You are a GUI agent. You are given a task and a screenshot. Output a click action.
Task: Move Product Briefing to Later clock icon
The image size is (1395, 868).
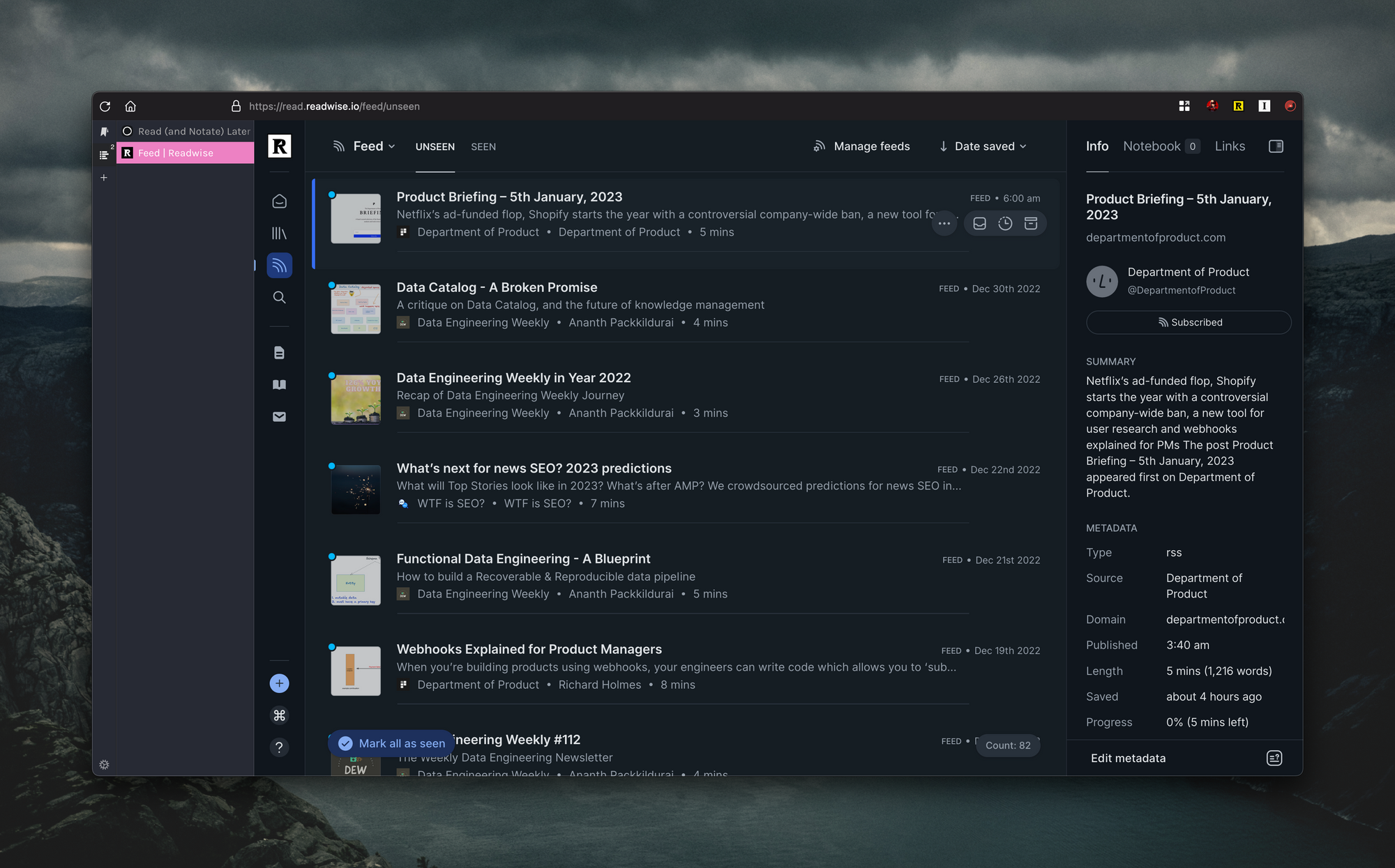1005,223
